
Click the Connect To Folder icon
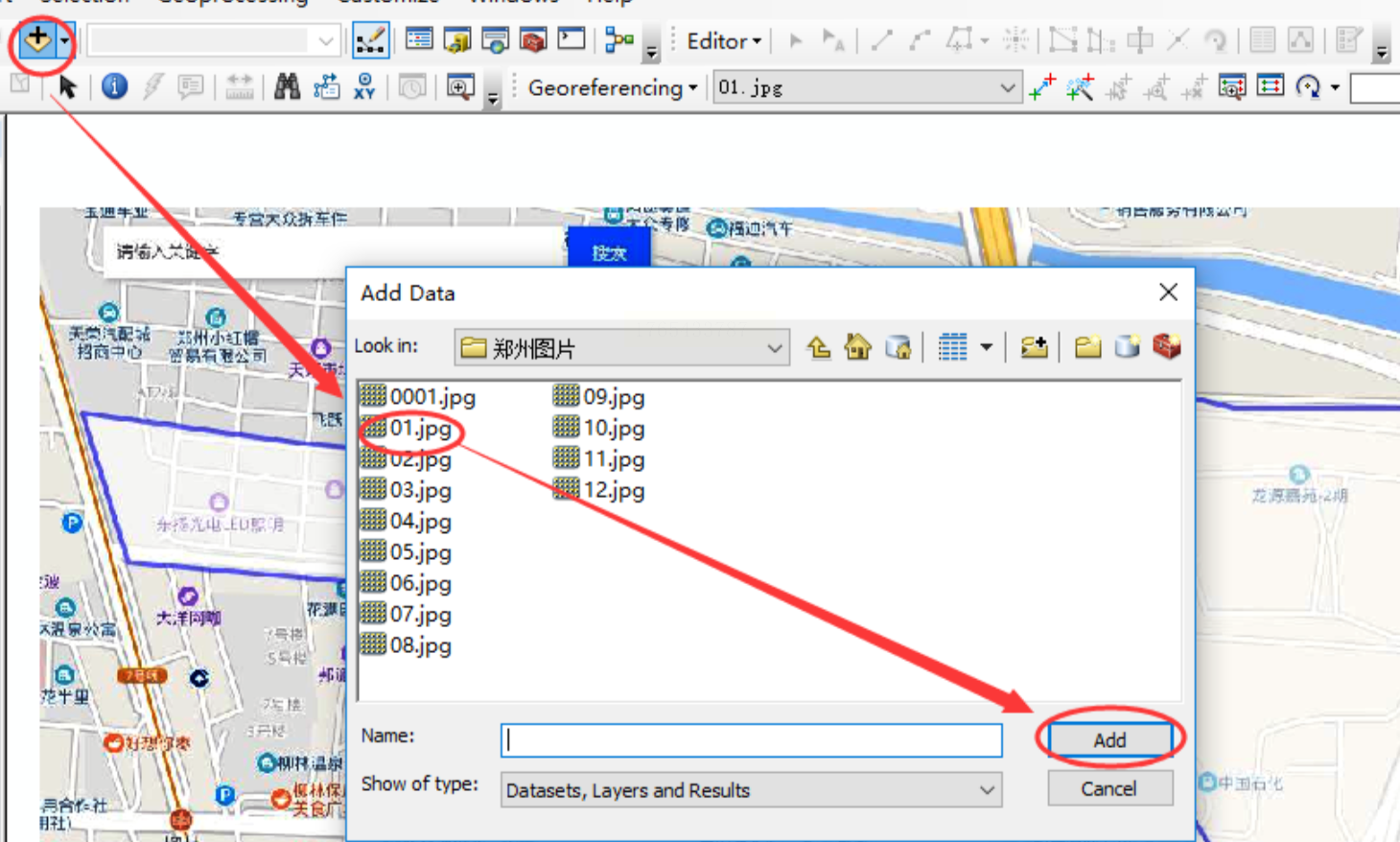click(x=1034, y=347)
